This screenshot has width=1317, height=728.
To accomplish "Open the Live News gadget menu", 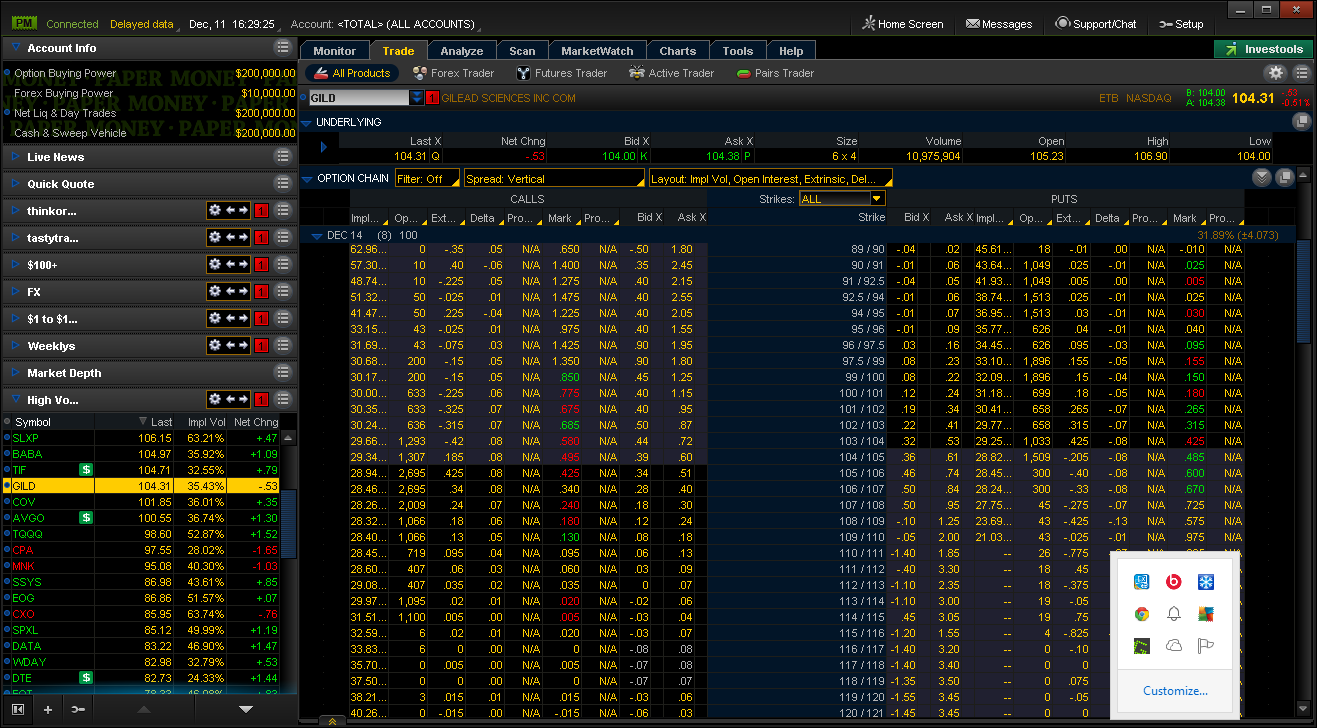I will point(283,157).
